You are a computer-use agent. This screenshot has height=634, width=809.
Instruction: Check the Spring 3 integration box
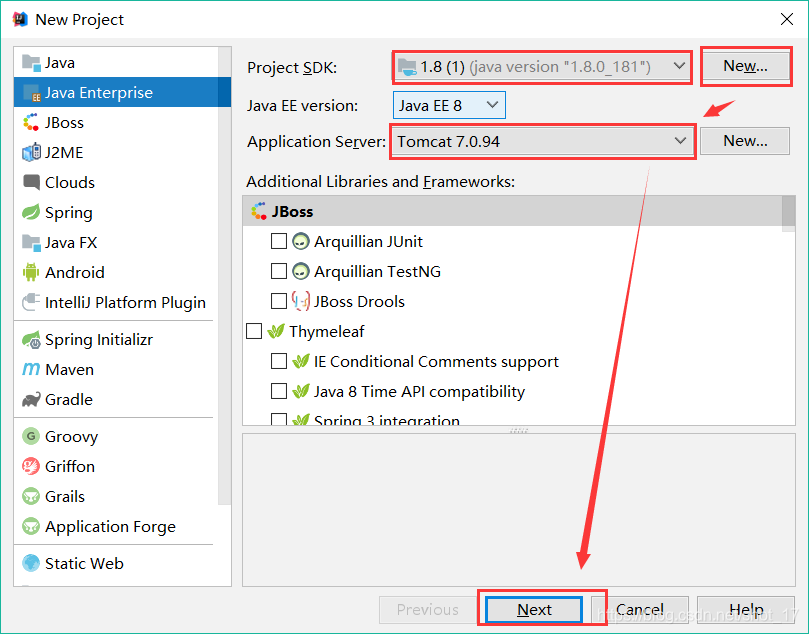point(279,419)
